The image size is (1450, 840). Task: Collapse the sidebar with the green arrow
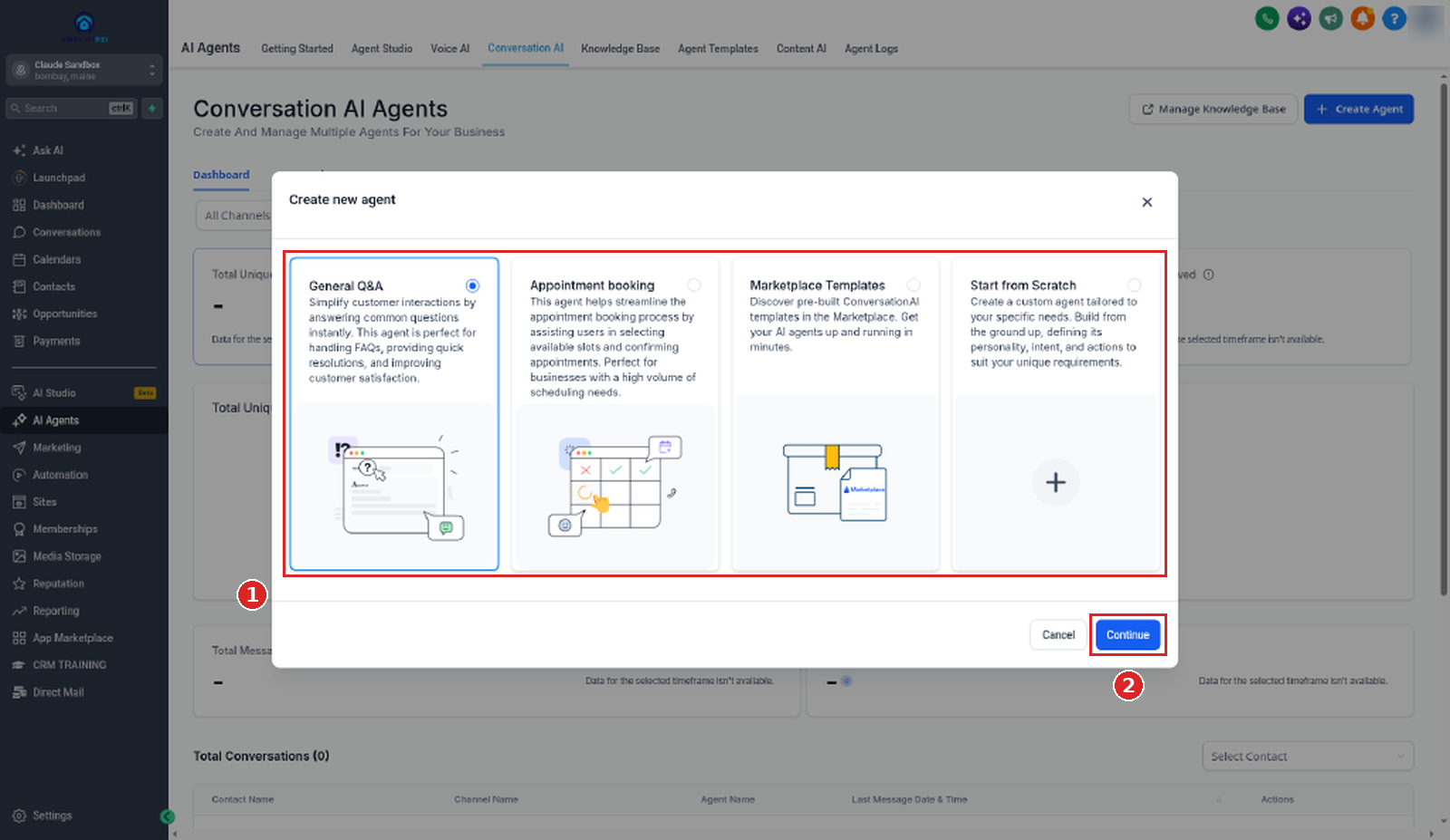pyautogui.click(x=168, y=816)
